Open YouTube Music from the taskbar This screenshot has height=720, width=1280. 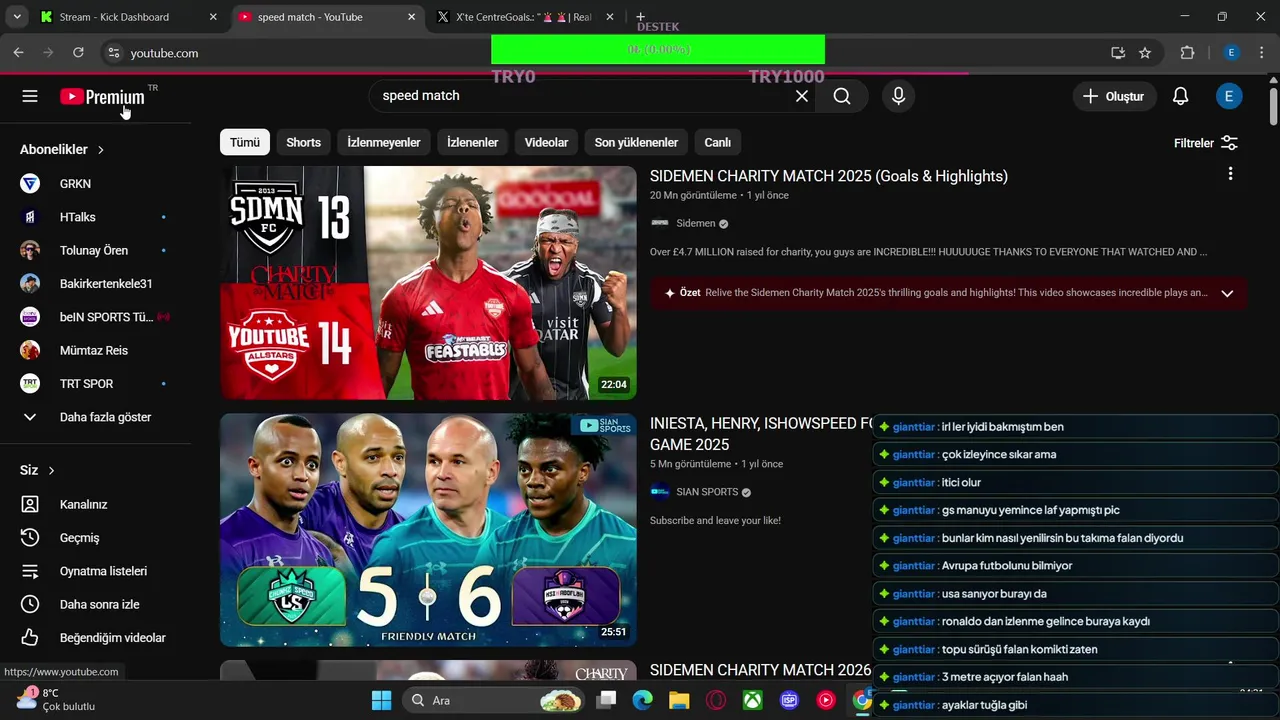point(826,700)
